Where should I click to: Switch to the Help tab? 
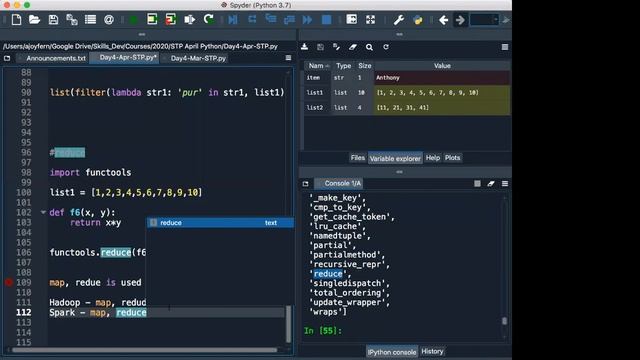[433, 158]
